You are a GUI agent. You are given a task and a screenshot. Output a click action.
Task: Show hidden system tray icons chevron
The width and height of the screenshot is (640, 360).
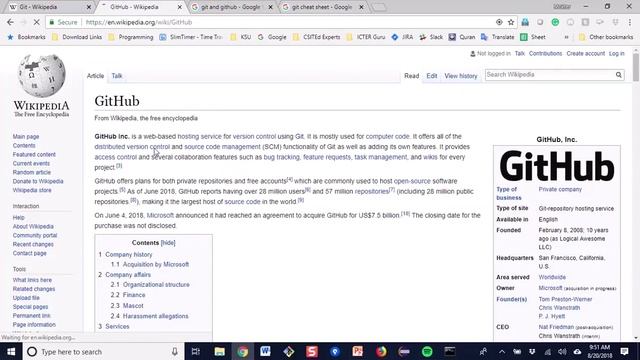click(502, 351)
